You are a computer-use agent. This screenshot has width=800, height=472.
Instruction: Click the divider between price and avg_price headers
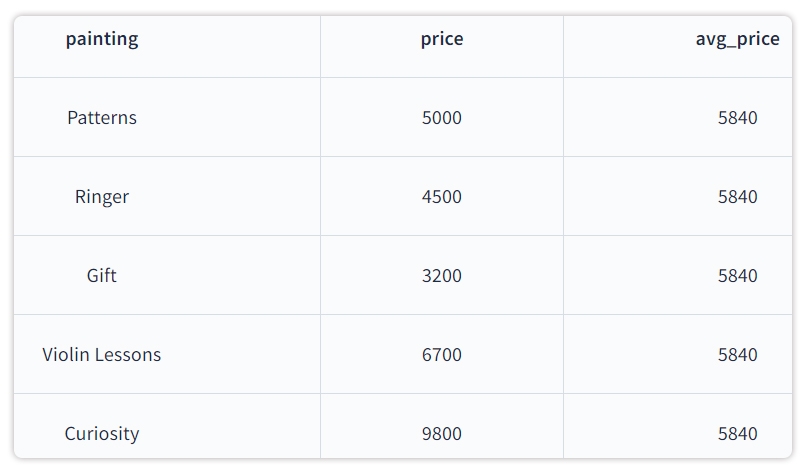point(563,46)
